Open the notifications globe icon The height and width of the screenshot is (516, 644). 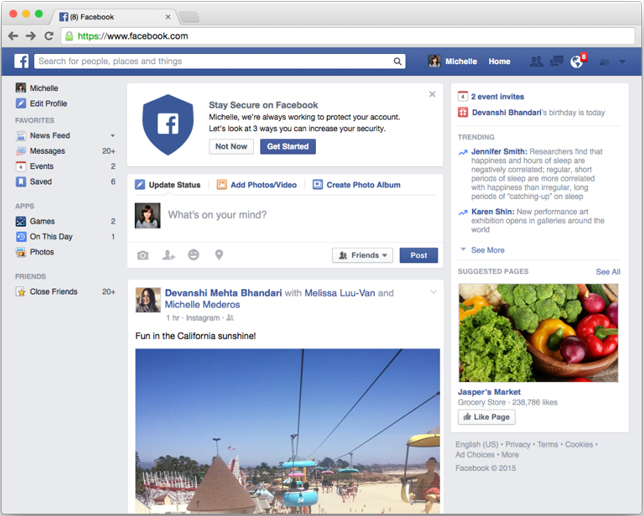coord(577,62)
